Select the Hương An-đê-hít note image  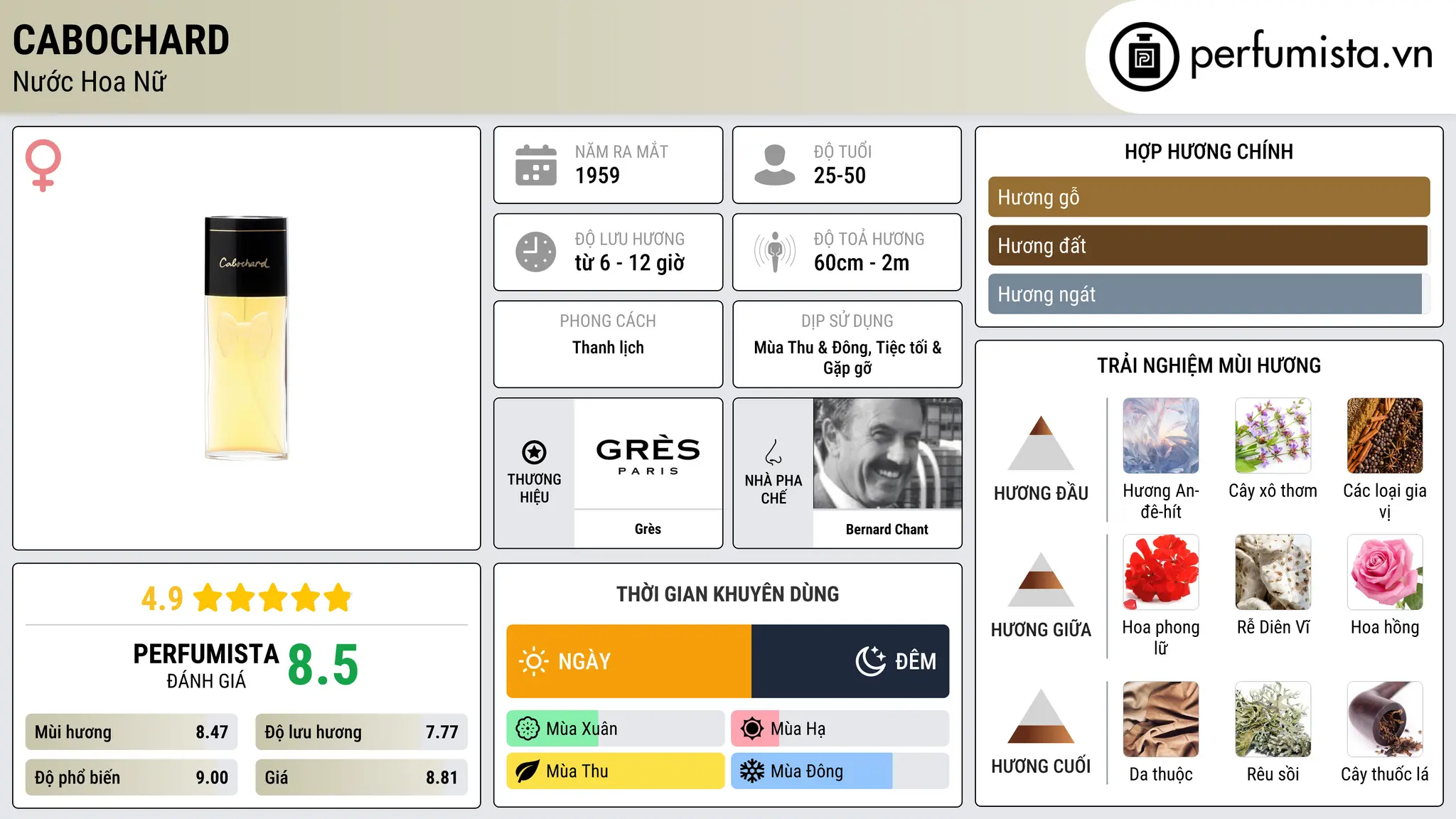(1161, 436)
